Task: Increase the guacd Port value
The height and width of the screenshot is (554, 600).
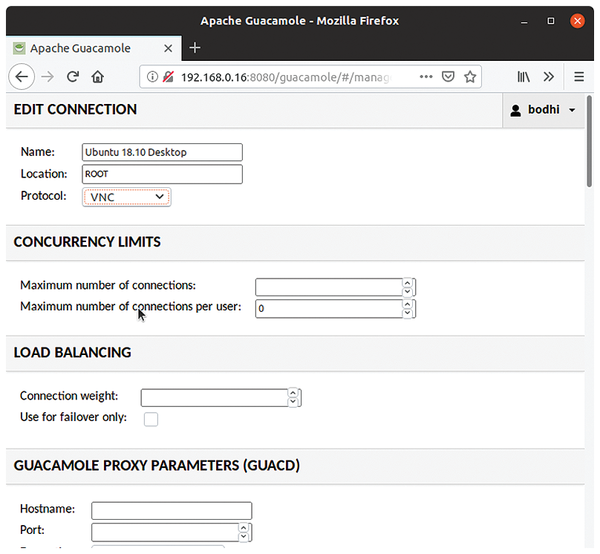Action: tap(244, 528)
